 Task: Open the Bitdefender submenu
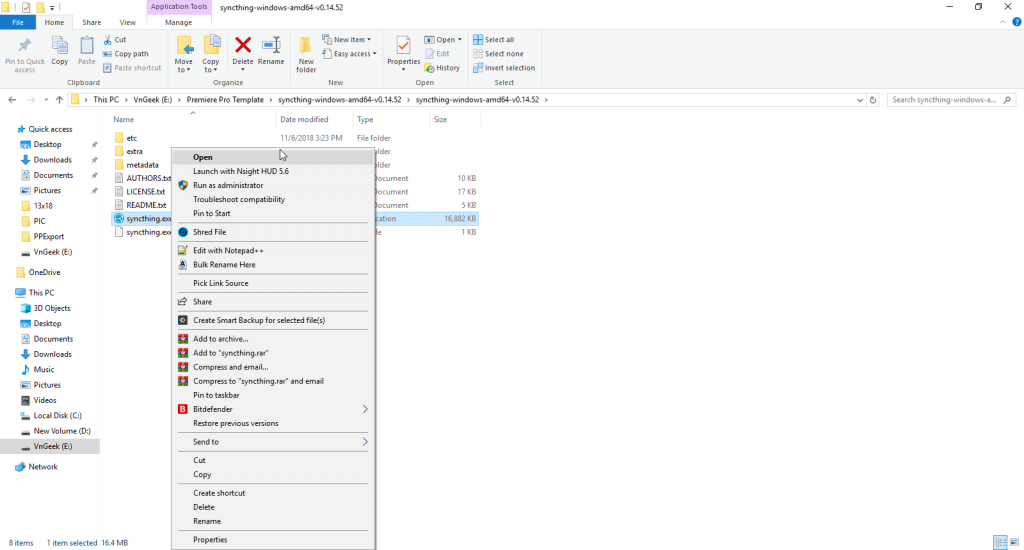point(273,410)
